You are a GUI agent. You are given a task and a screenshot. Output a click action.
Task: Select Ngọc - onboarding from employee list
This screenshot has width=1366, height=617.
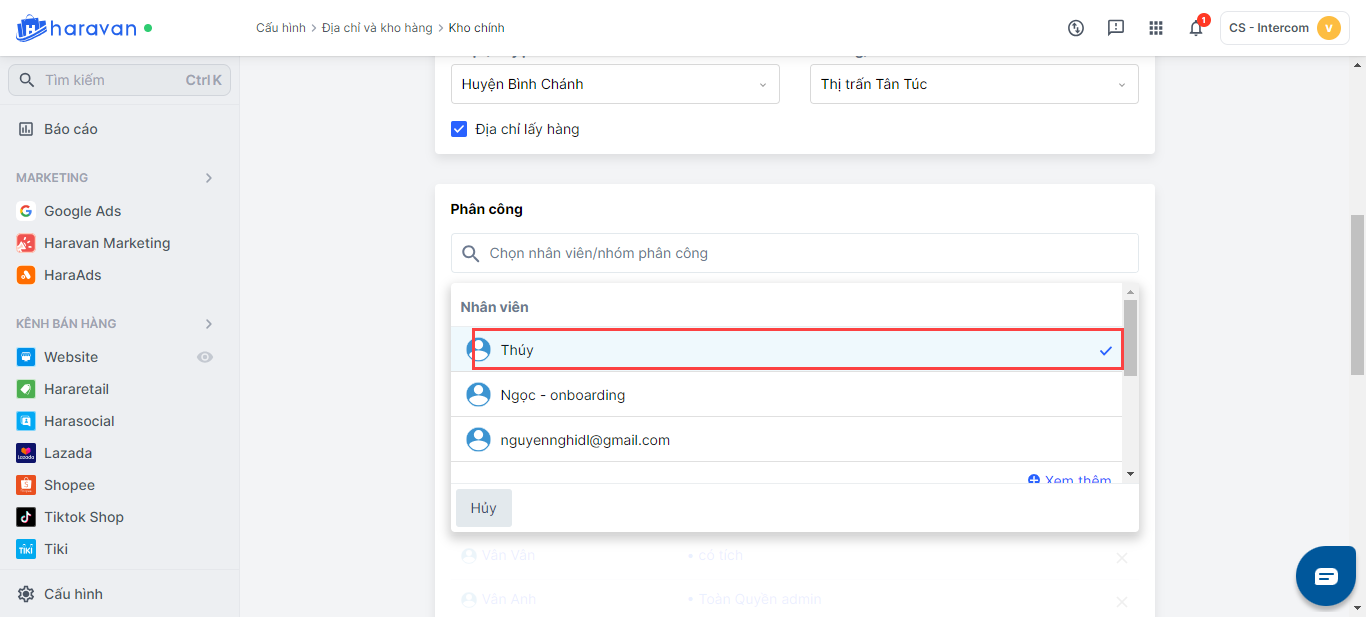pyautogui.click(x=562, y=395)
